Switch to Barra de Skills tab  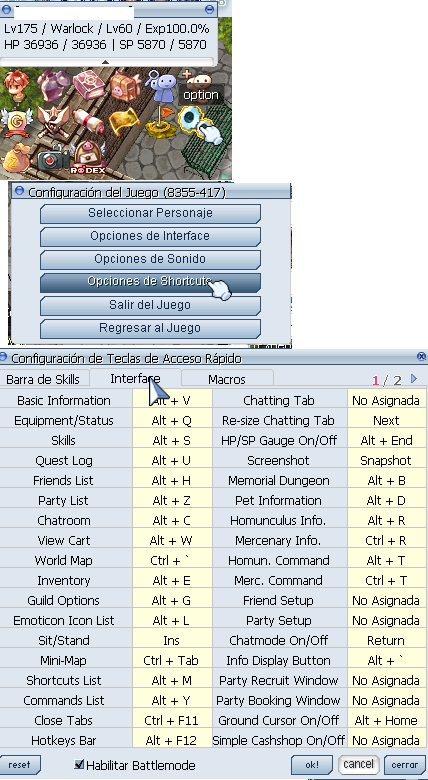[x=43, y=380]
